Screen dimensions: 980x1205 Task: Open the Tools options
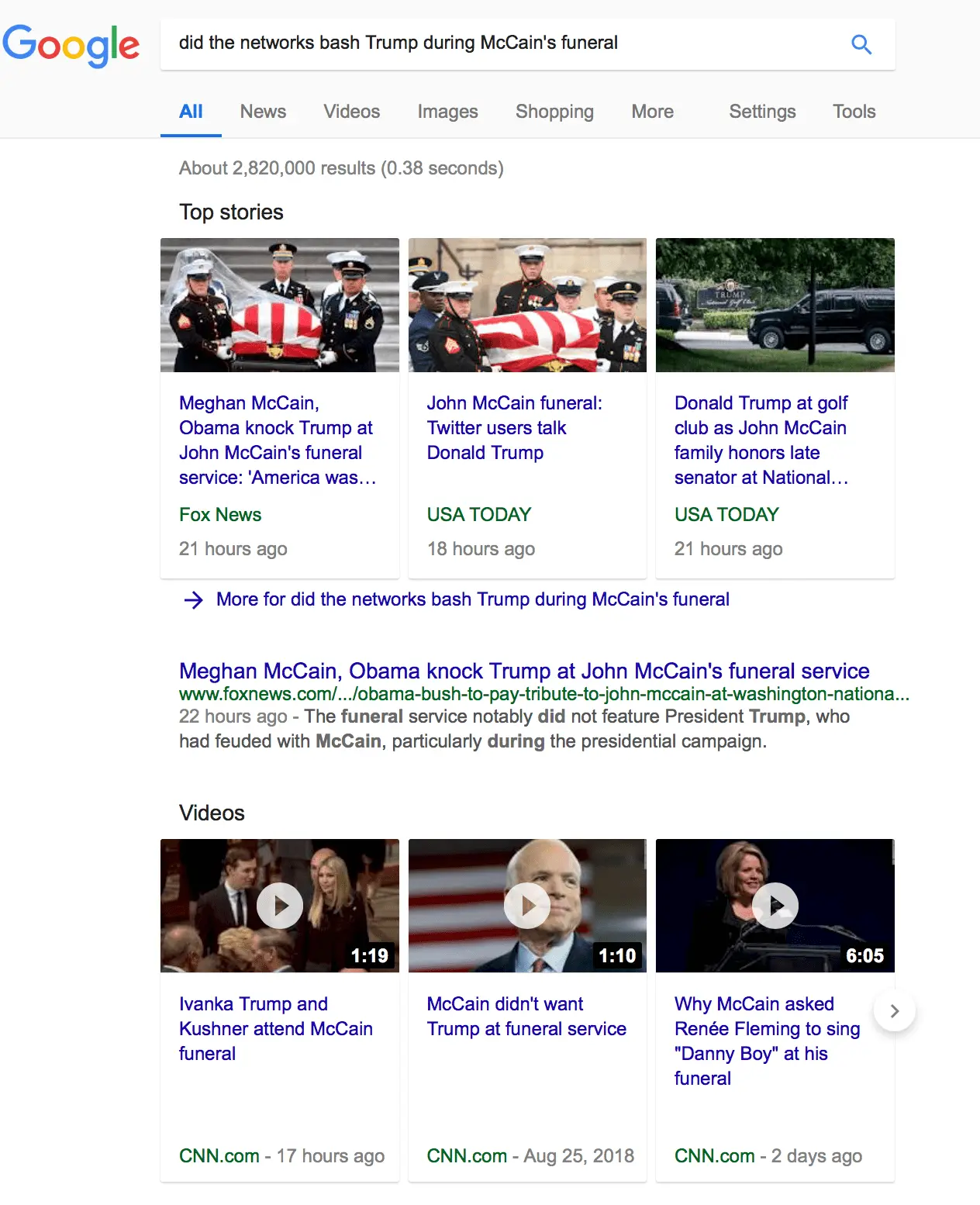(x=853, y=111)
